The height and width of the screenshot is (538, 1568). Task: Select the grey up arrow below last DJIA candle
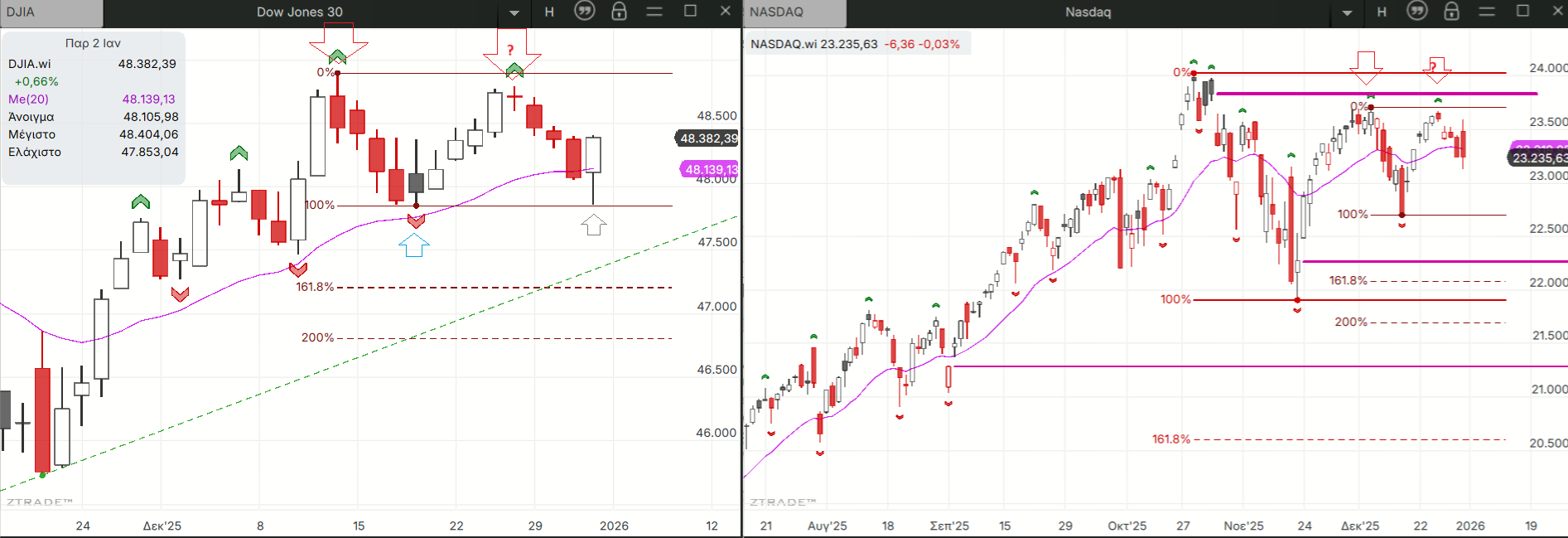click(x=593, y=225)
